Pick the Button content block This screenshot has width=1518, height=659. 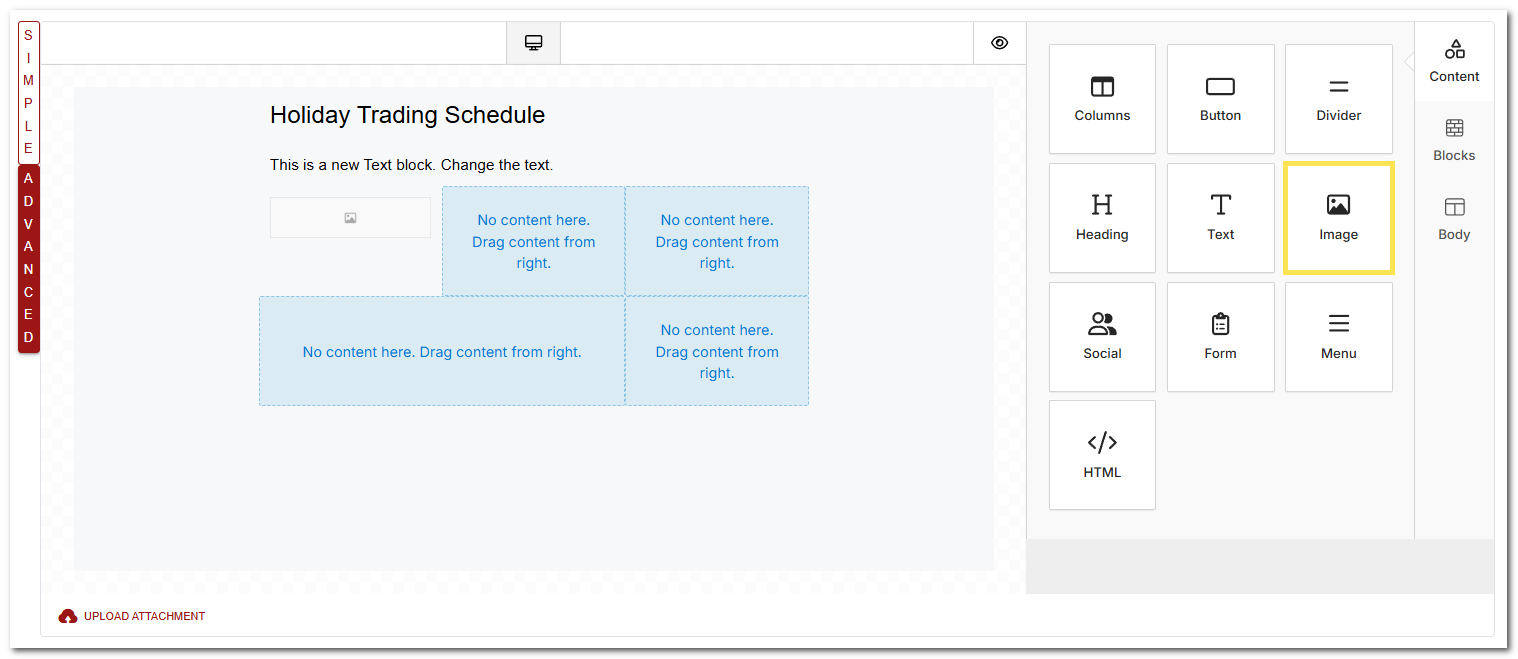click(1220, 99)
